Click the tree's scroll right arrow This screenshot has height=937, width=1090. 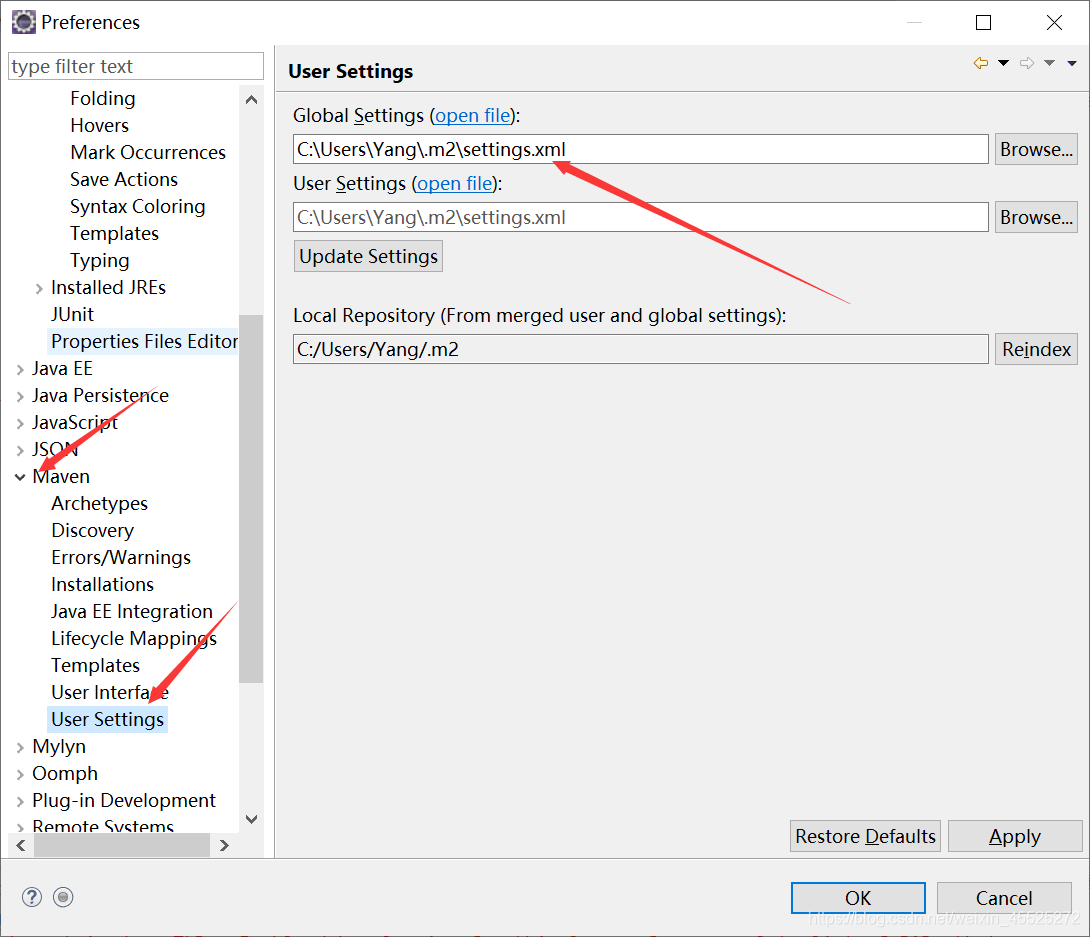tap(224, 846)
